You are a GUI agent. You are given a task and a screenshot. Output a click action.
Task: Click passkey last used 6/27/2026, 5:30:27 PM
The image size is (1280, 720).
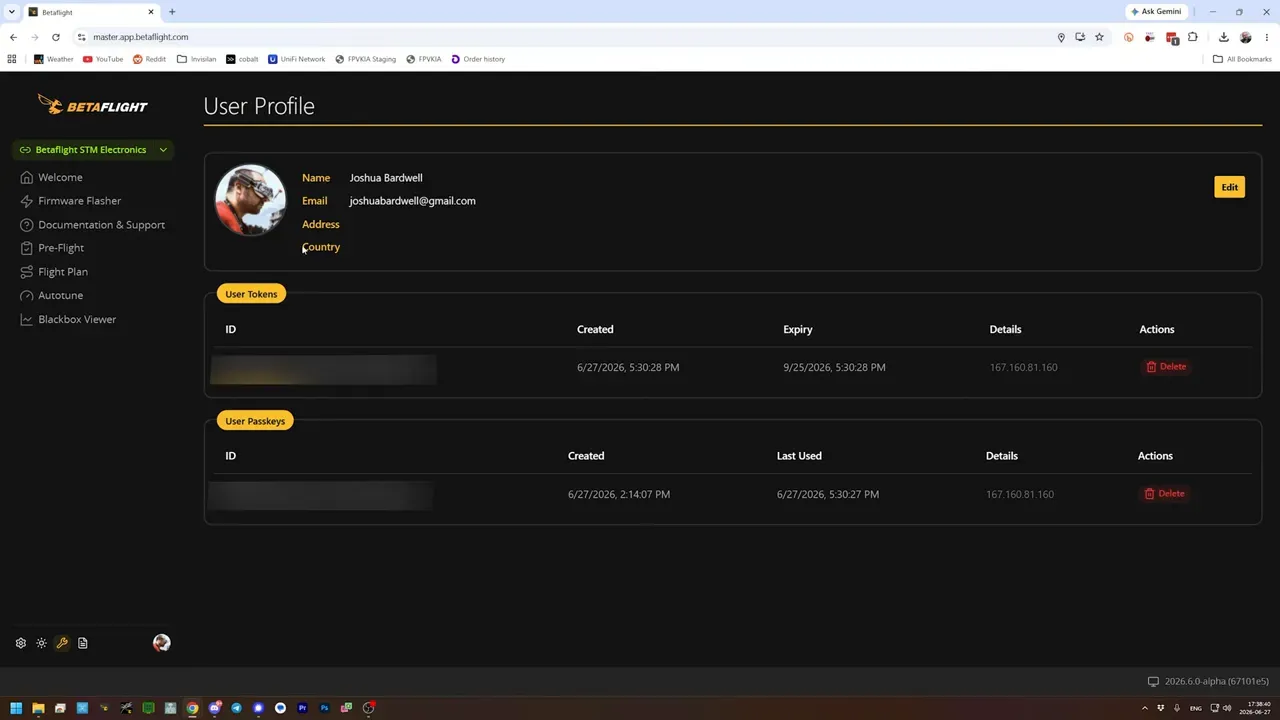click(x=828, y=494)
